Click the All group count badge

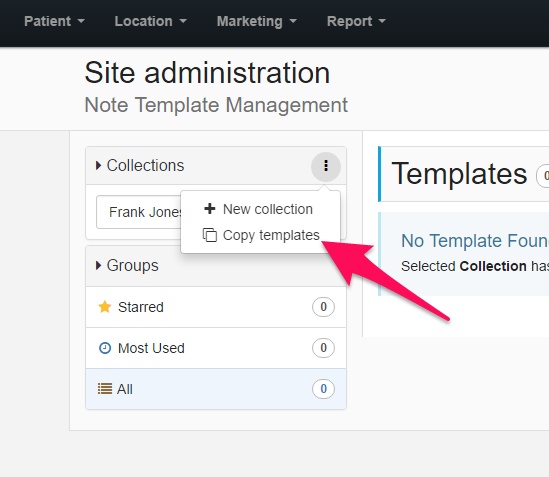point(323,389)
